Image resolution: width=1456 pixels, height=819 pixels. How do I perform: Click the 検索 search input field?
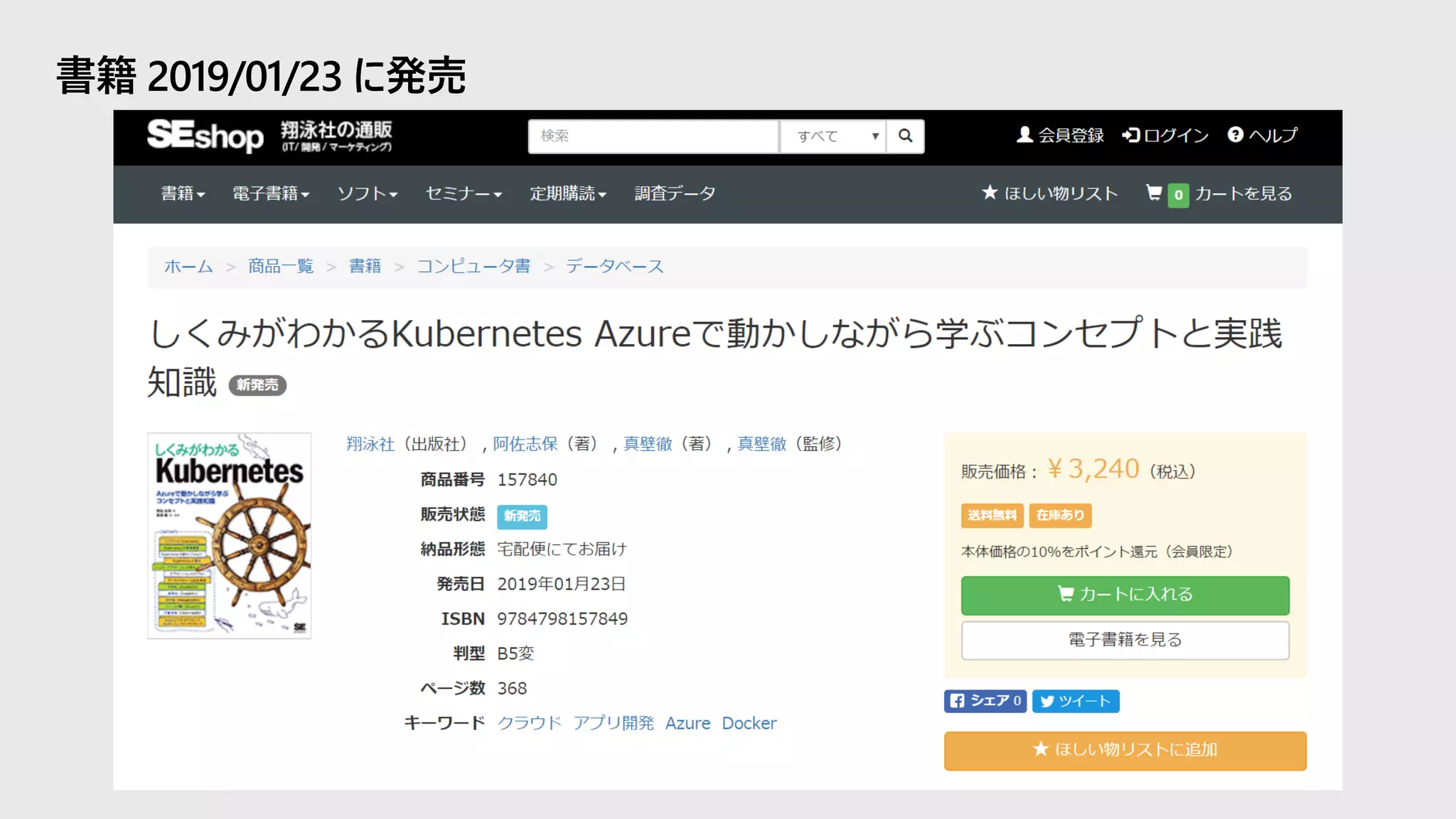tap(653, 136)
